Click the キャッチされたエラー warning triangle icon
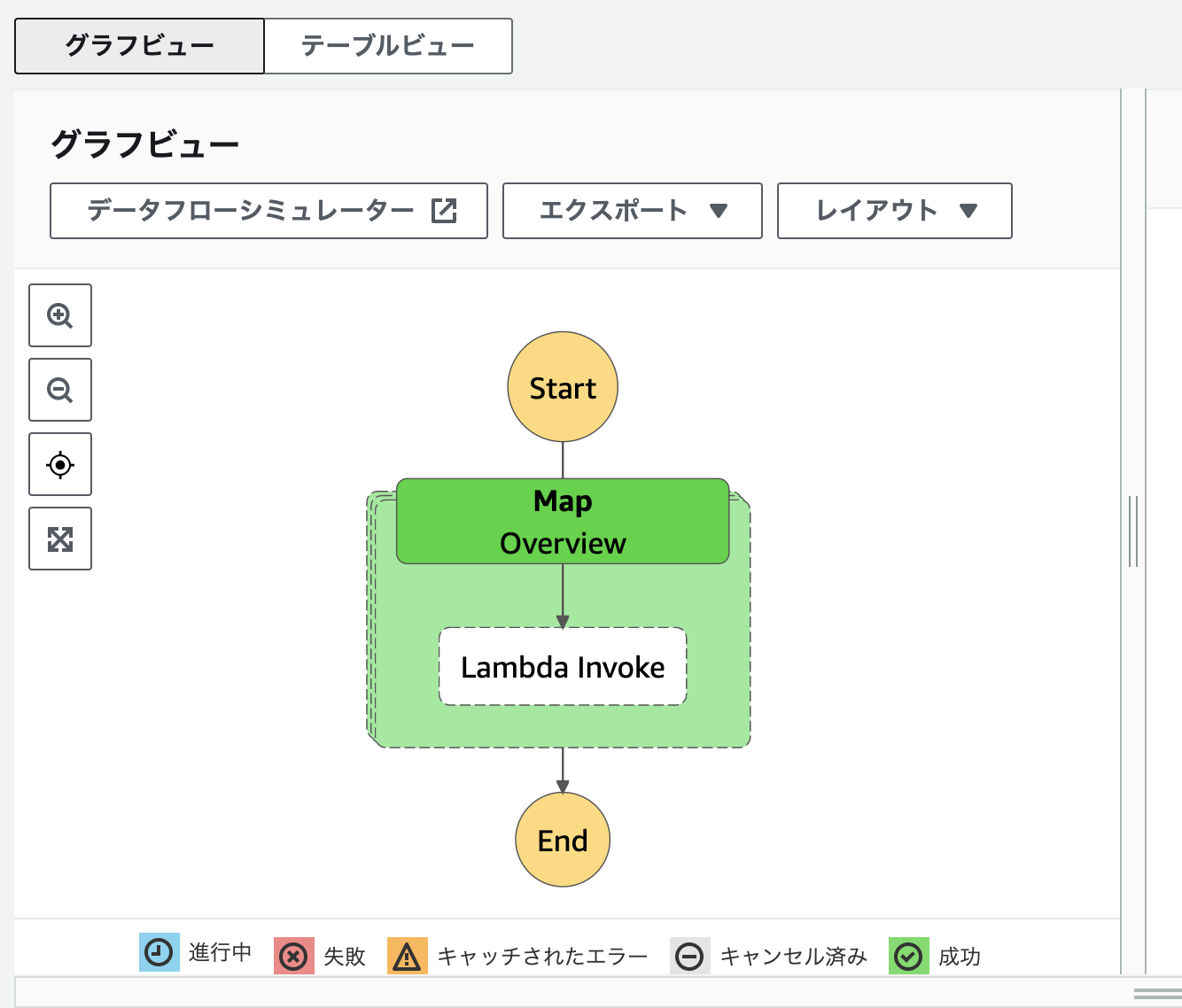The image size is (1182, 1008). coord(408,956)
